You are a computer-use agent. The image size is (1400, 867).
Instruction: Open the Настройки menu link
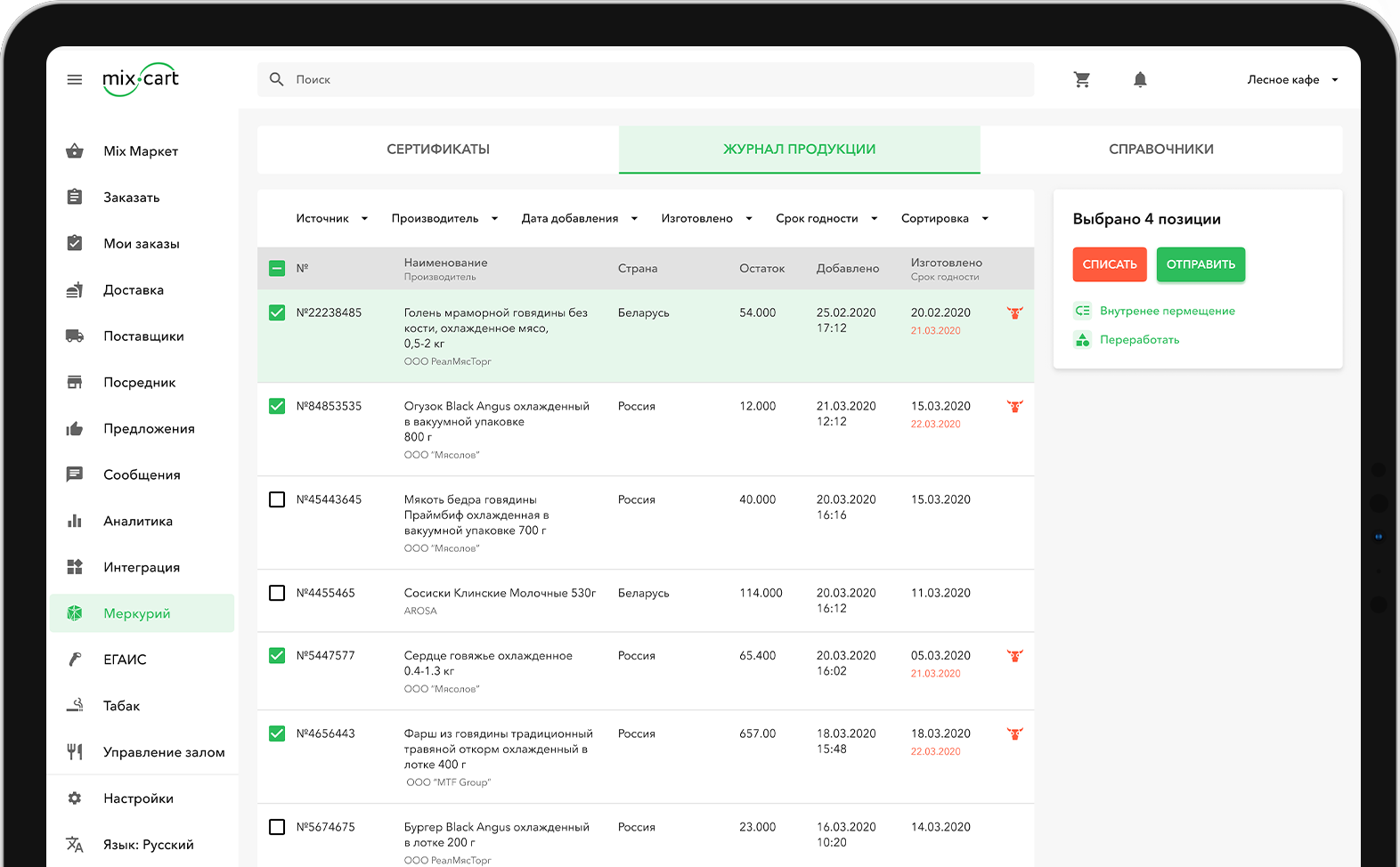pyautogui.click(x=142, y=798)
